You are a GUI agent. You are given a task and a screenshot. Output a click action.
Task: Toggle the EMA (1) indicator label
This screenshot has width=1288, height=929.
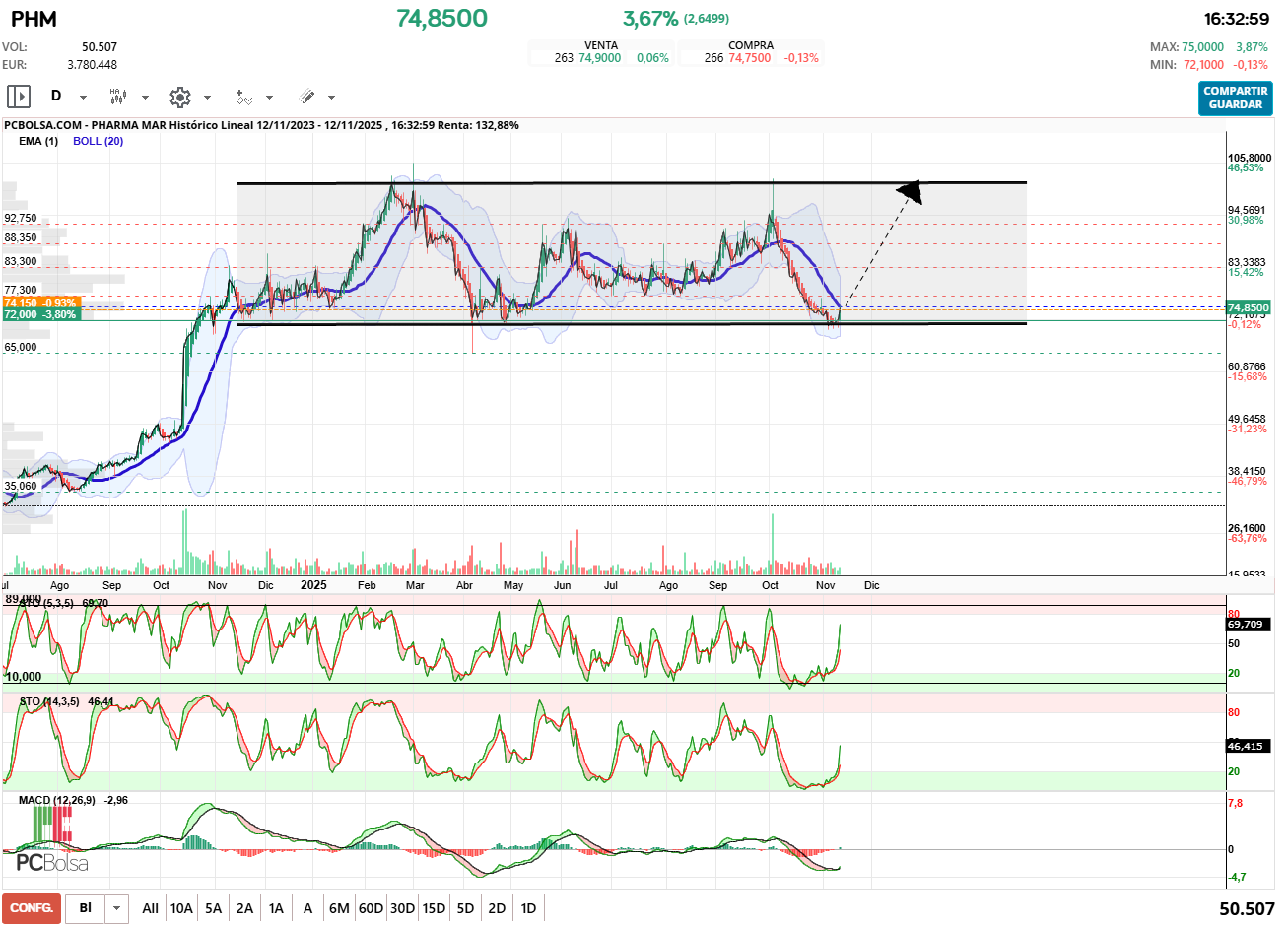[38, 141]
